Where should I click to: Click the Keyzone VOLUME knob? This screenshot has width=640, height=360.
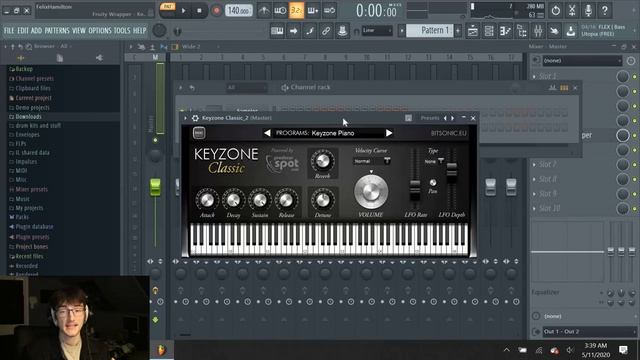[x=371, y=192]
